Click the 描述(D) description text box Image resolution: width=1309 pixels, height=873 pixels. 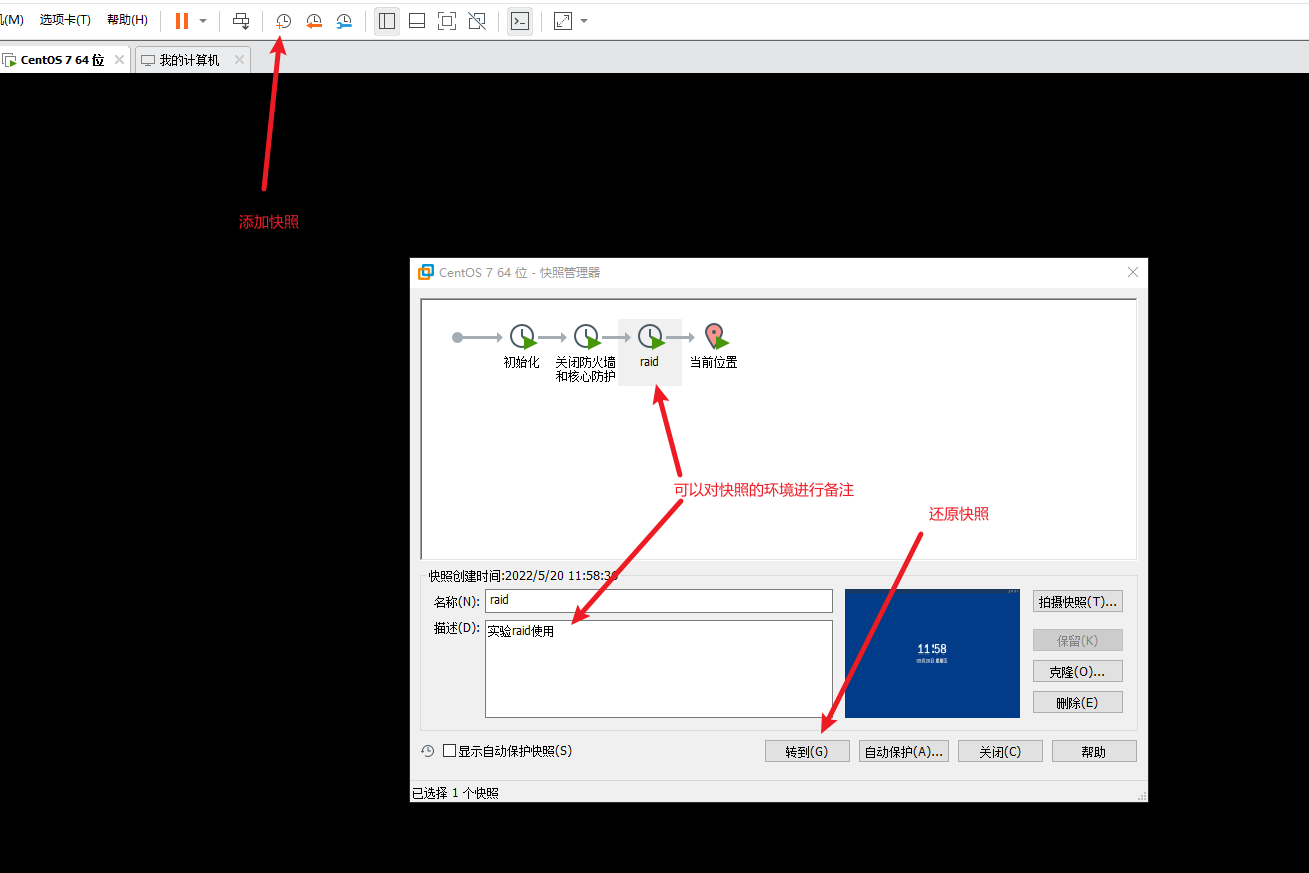click(659, 669)
